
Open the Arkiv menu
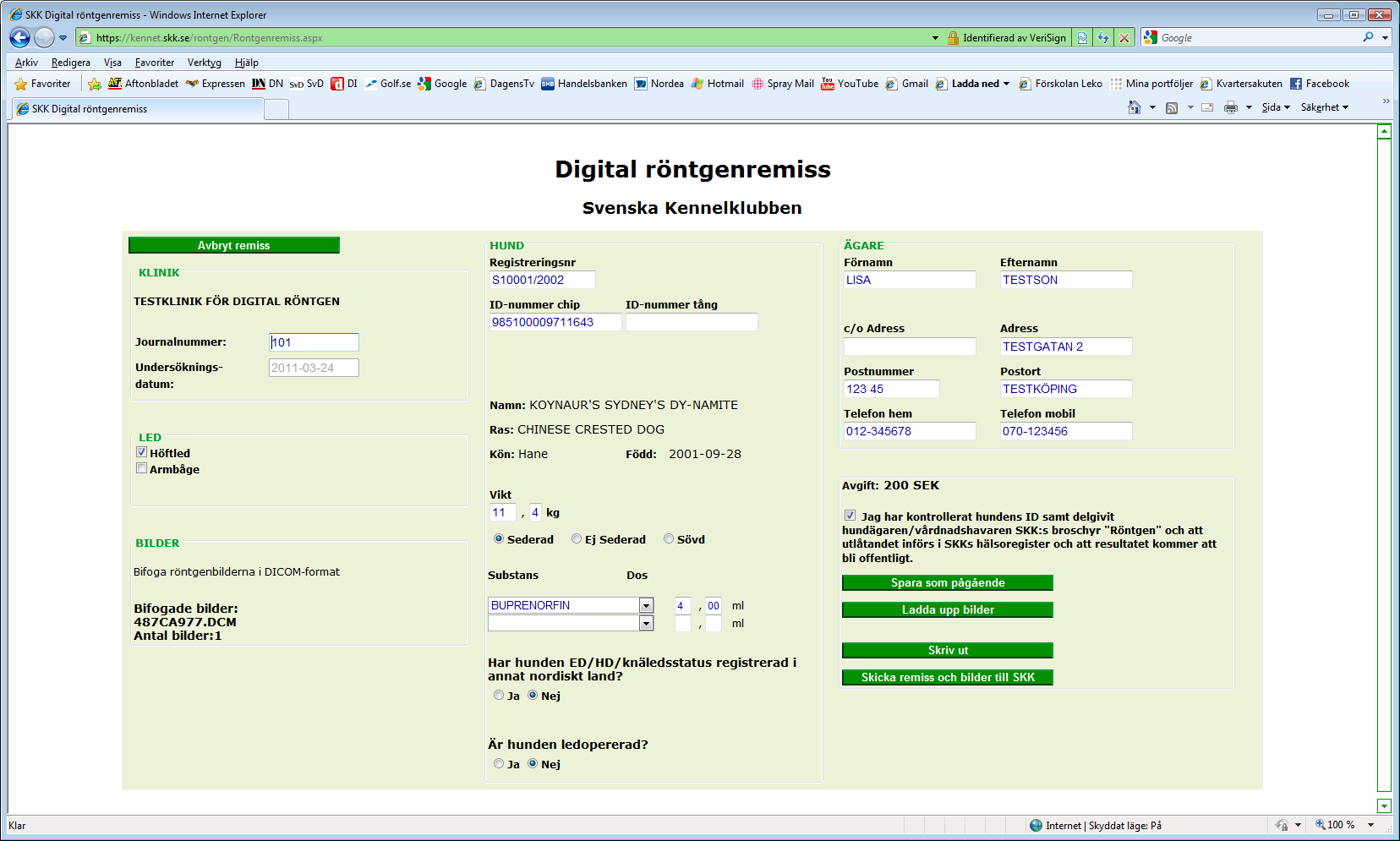[x=26, y=63]
